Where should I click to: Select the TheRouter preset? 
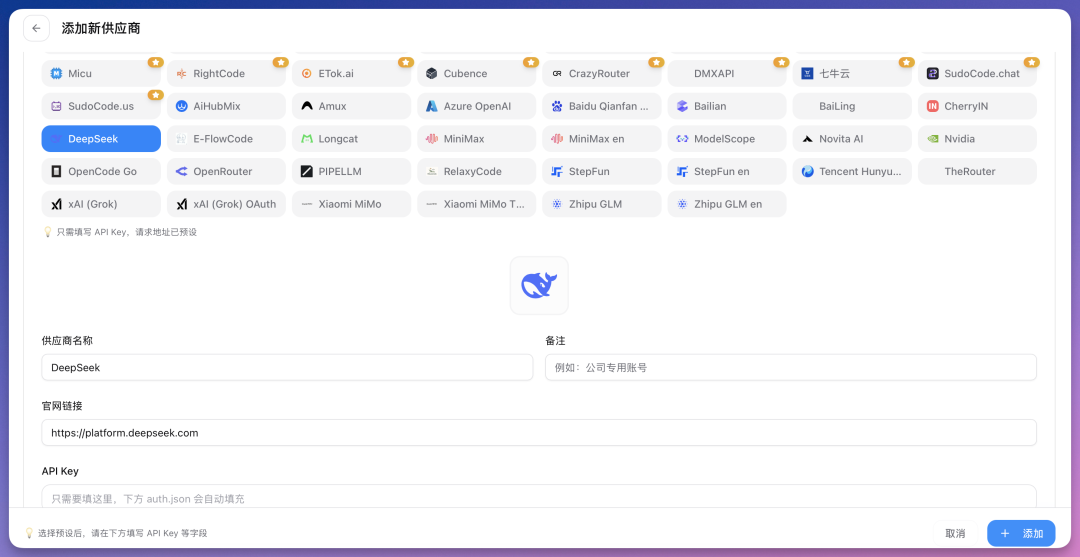pos(977,171)
